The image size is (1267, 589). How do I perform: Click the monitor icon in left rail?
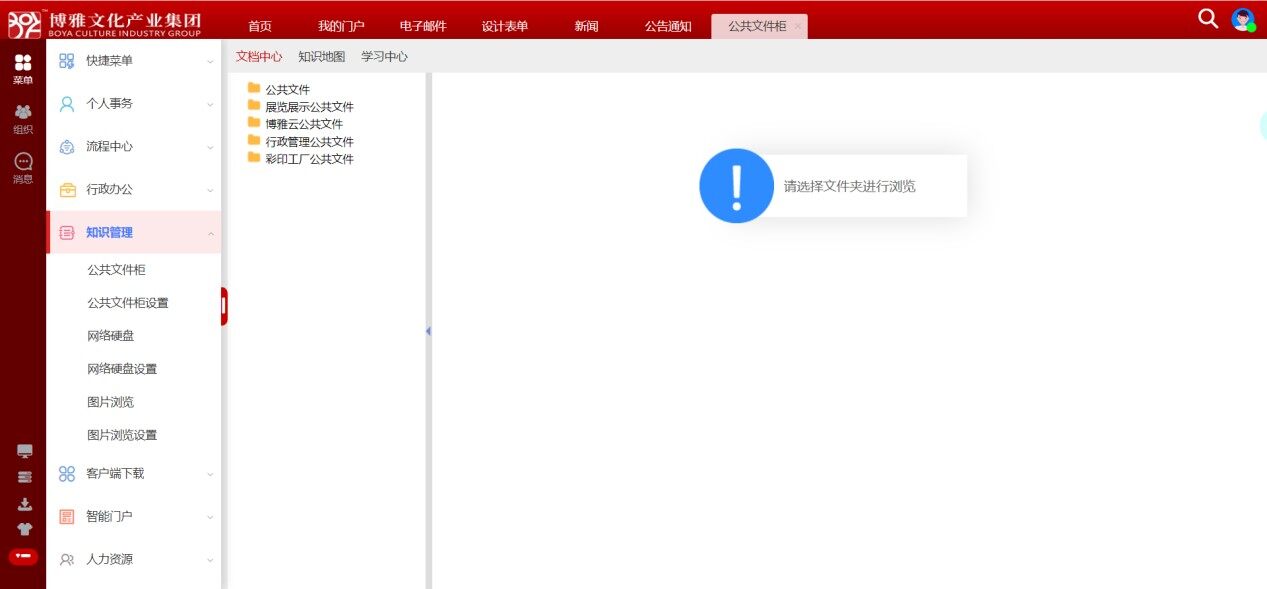pos(25,451)
